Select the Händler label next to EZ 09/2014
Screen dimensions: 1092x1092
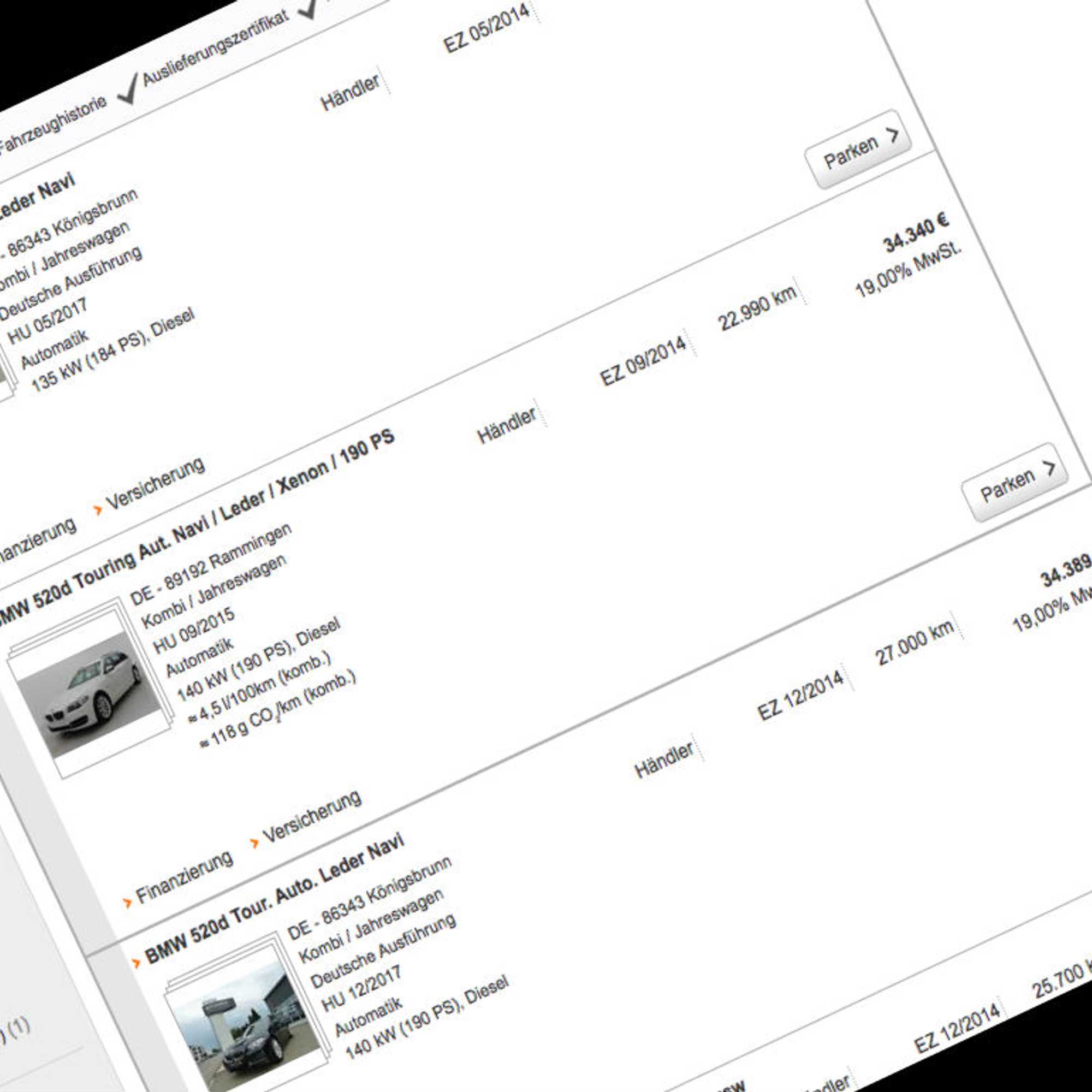pos(507,425)
